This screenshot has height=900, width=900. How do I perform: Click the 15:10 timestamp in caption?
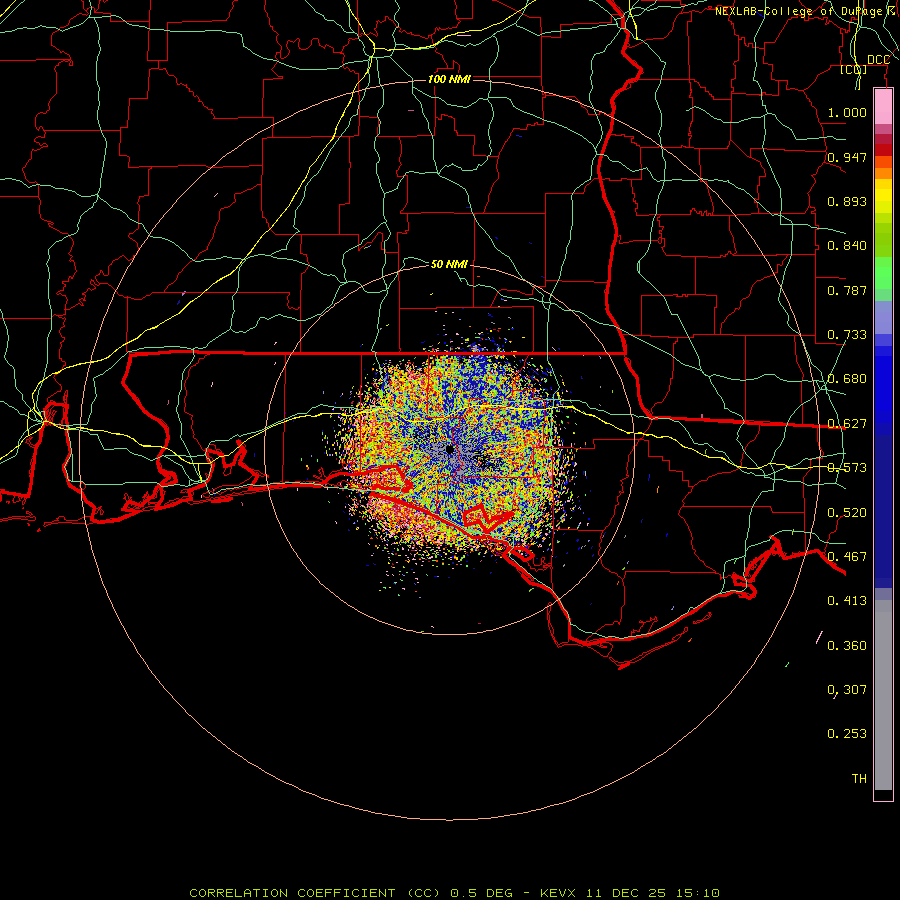(697, 893)
